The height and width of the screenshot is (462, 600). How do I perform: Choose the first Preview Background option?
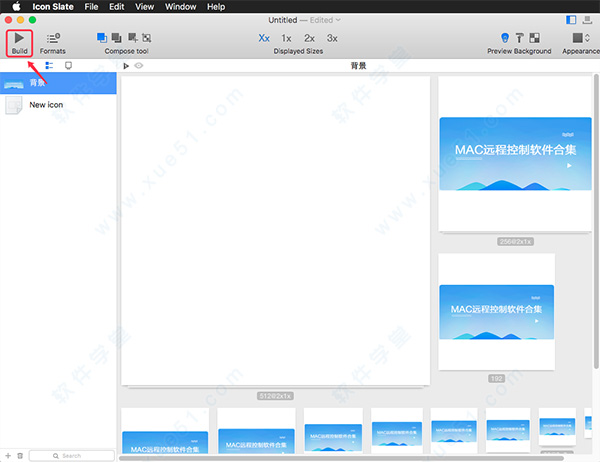(x=503, y=38)
